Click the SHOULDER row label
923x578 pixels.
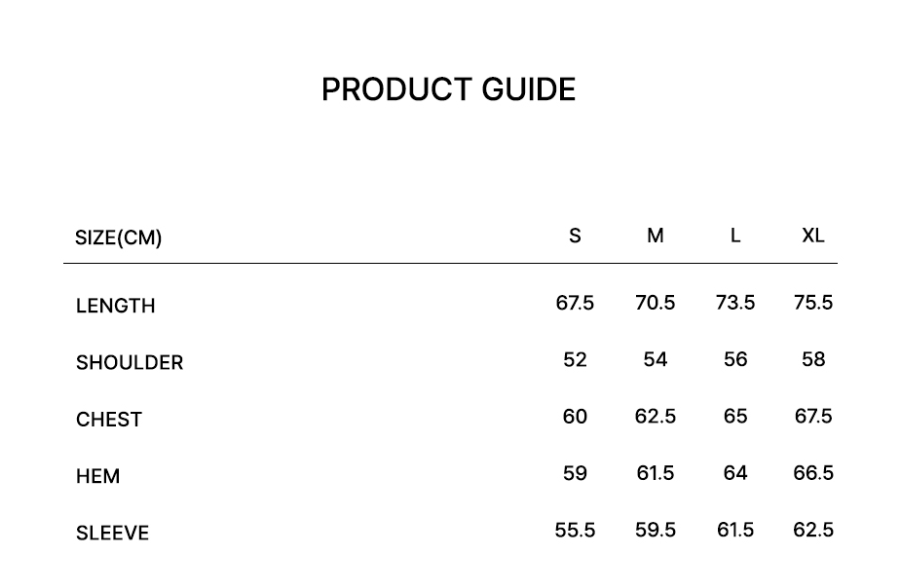[x=129, y=363]
